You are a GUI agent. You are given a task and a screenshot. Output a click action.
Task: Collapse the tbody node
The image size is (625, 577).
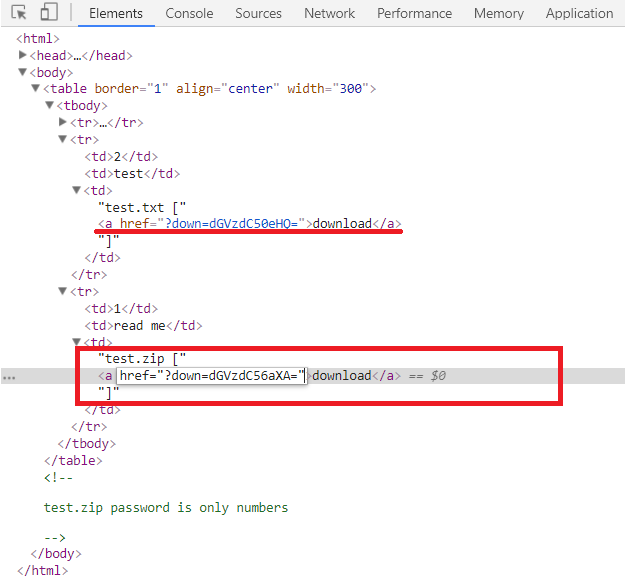pos(49,105)
